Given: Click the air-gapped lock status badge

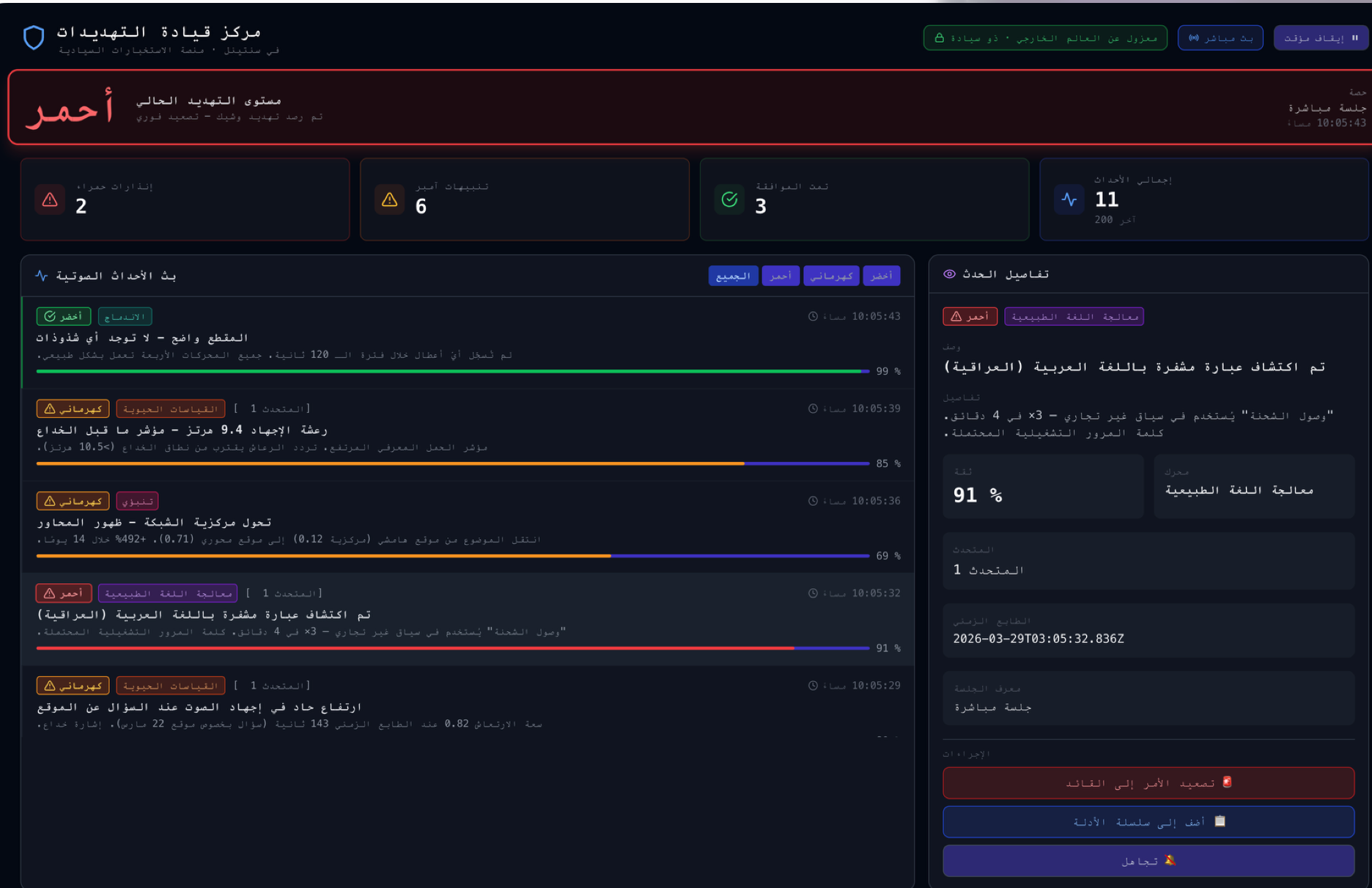Looking at the screenshot, I should pos(1045,38).
